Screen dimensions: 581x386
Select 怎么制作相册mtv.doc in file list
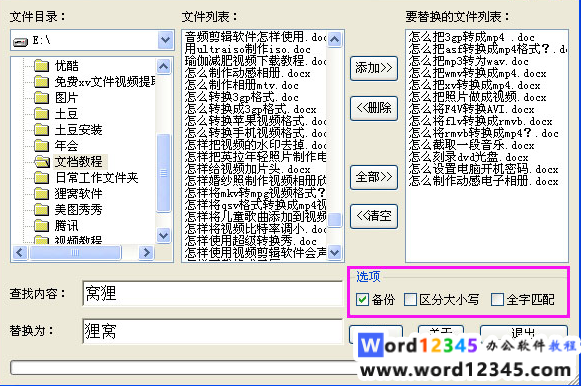point(241,85)
